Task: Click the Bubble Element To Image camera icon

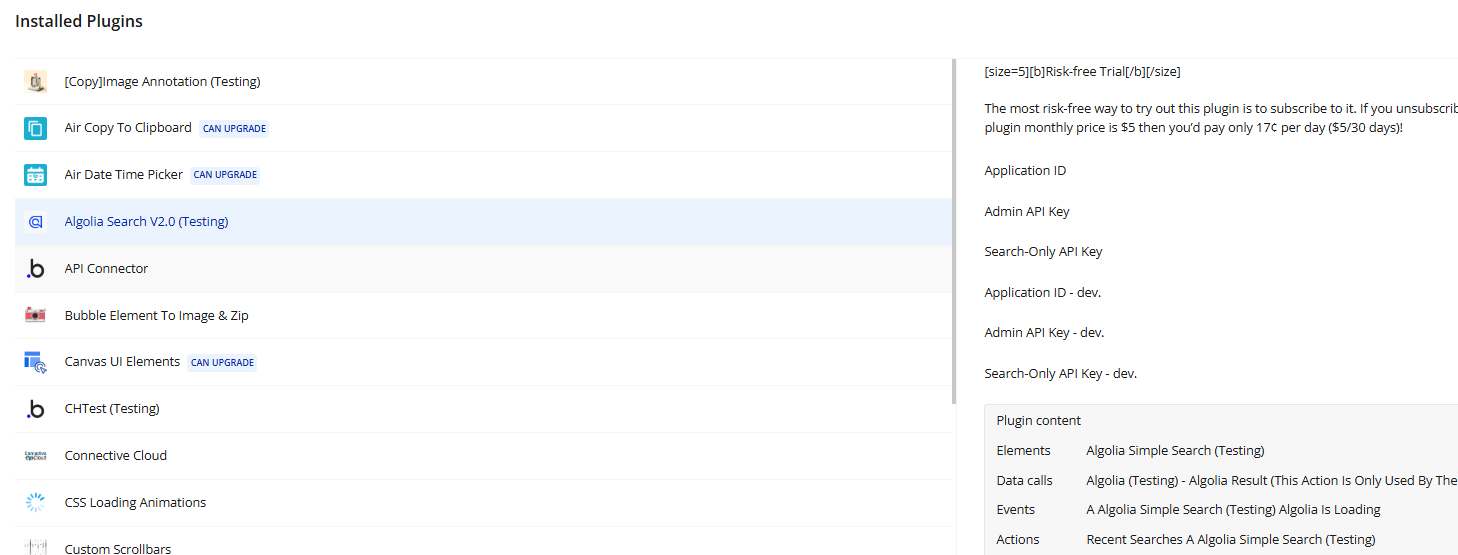Action: 36,315
